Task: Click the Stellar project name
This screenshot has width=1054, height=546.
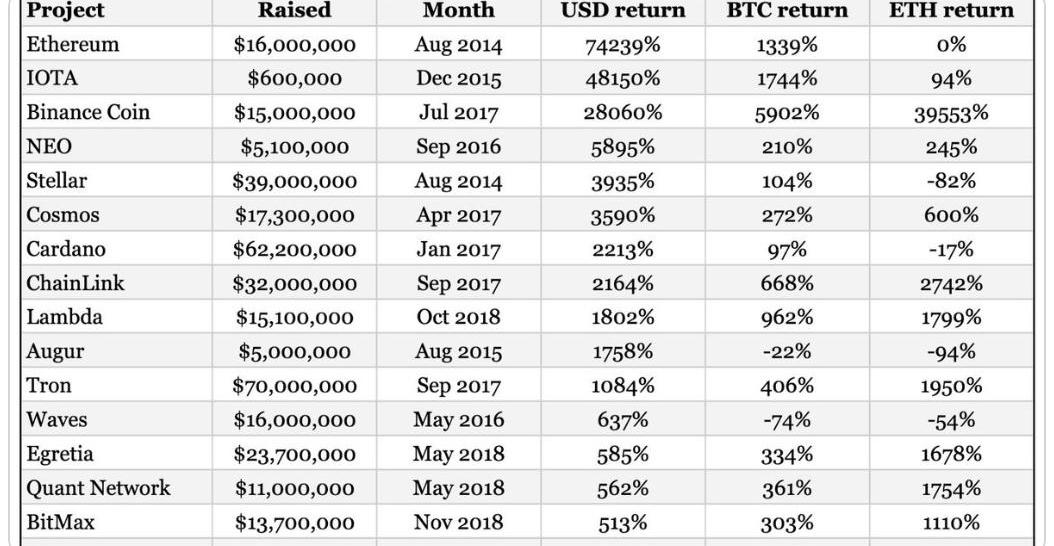Action: click(x=57, y=181)
